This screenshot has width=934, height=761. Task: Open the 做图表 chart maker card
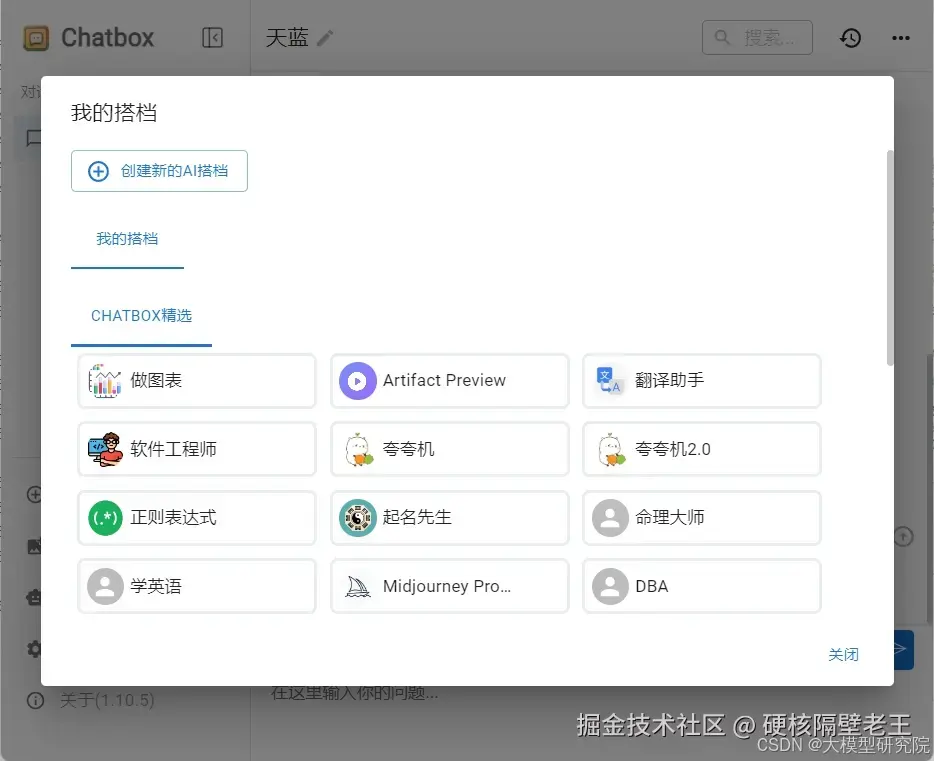[197, 380]
